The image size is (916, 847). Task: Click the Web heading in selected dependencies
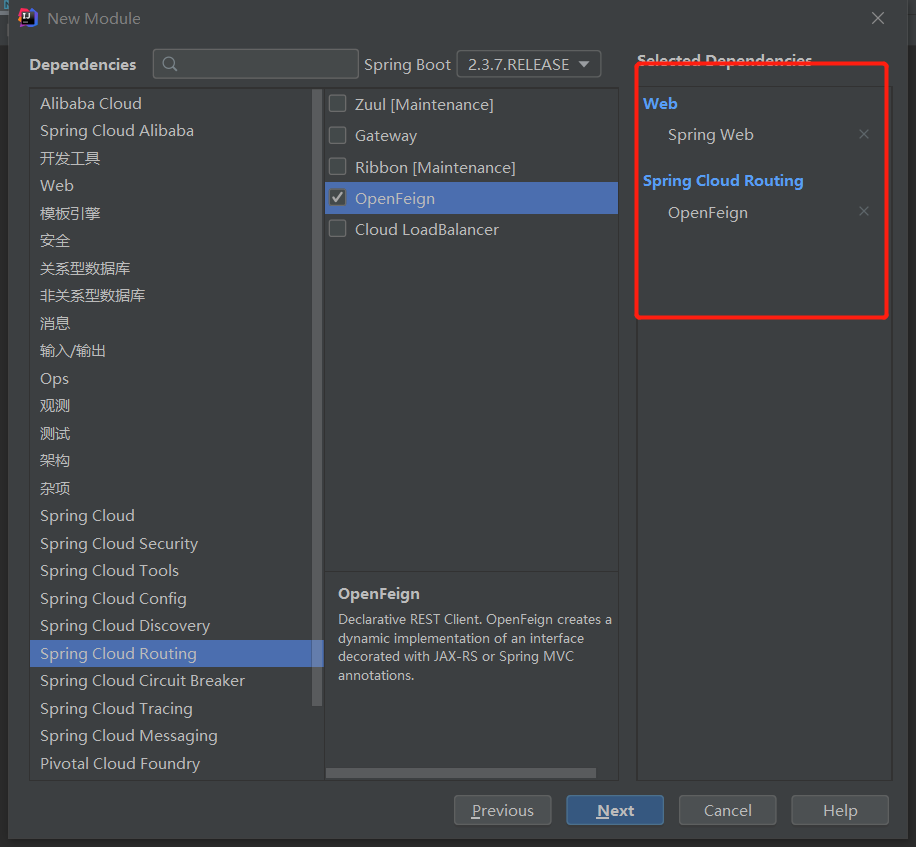(660, 103)
